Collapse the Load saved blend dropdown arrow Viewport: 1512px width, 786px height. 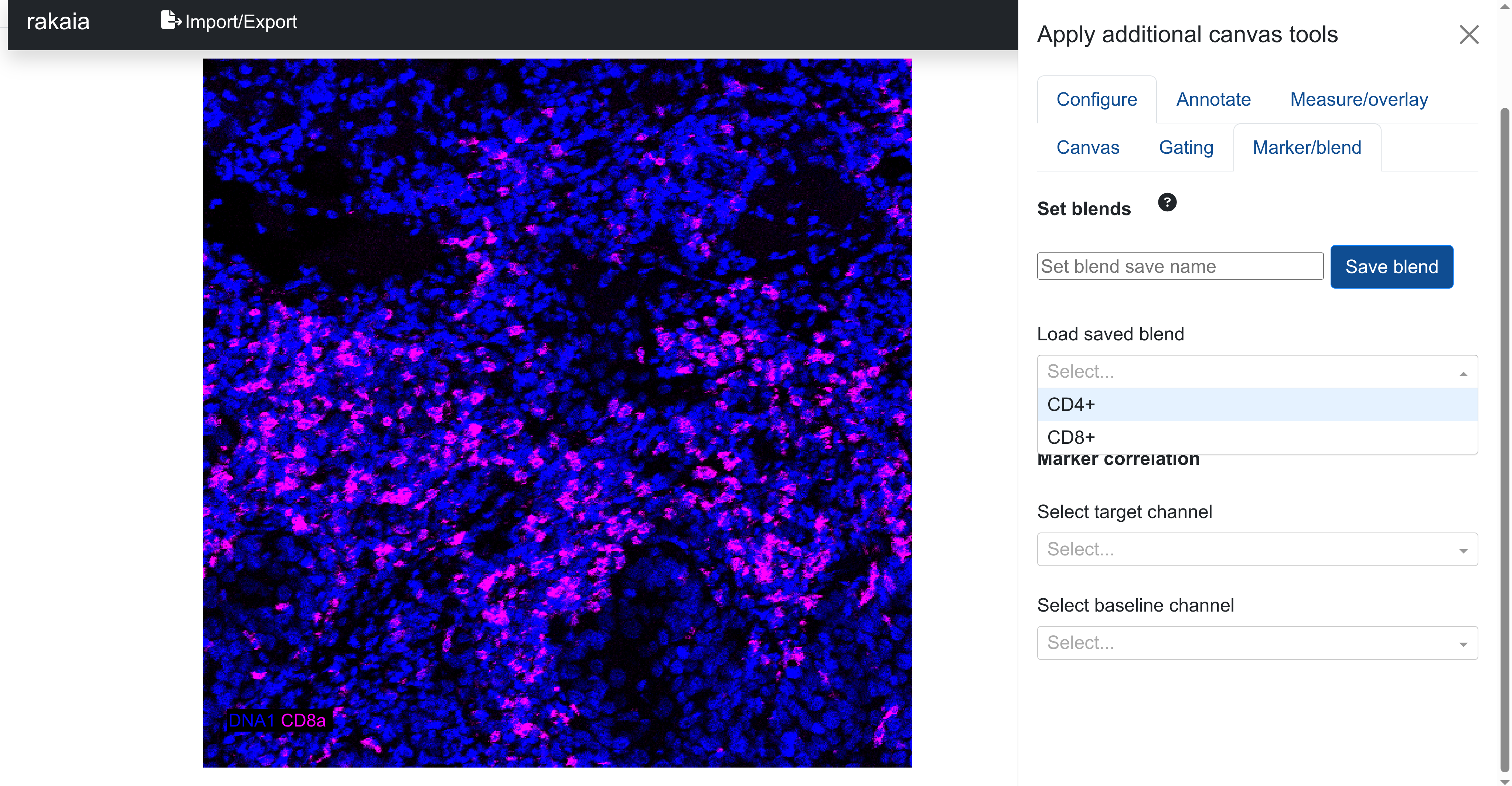[1463, 373]
